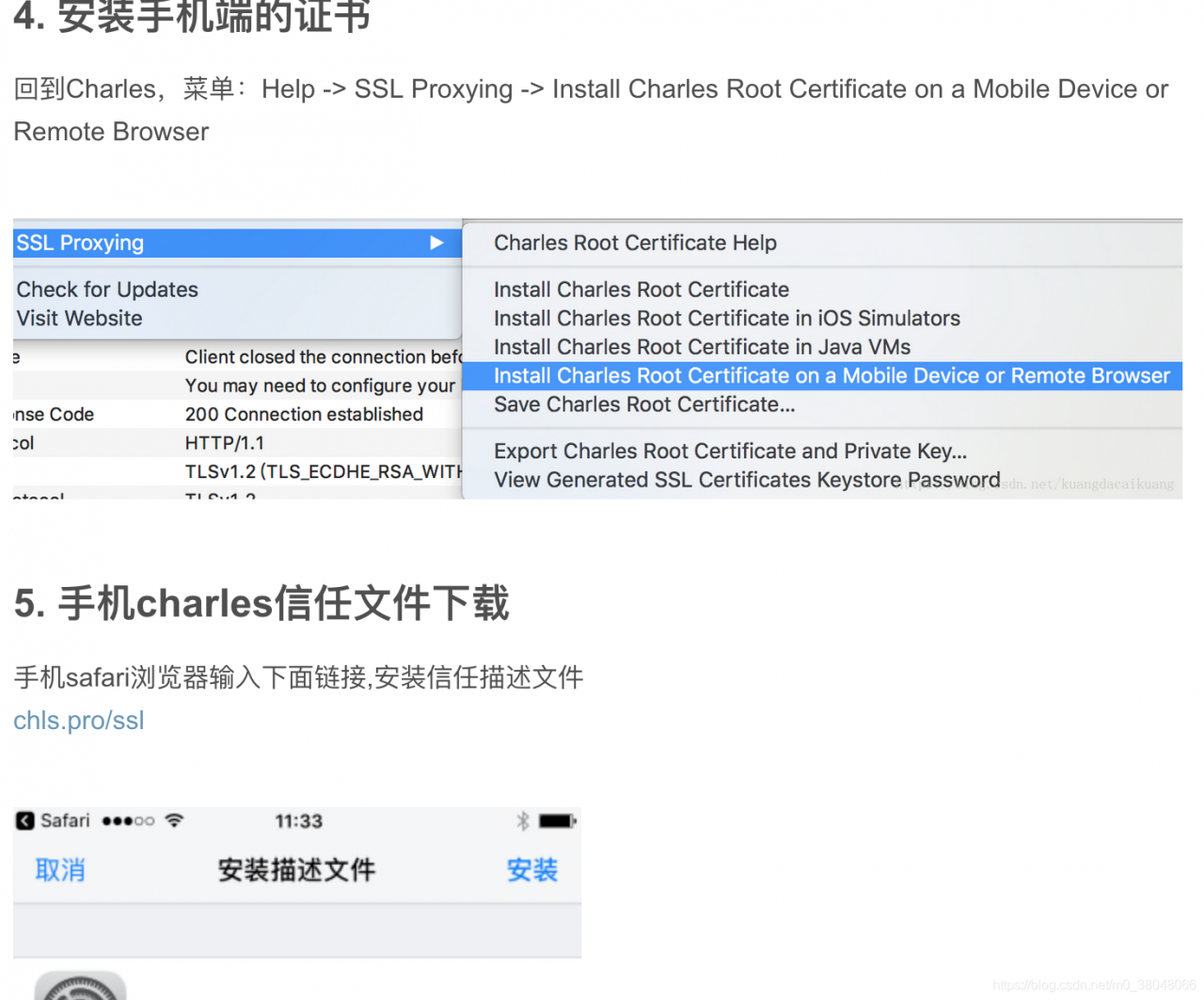The width and height of the screenshot is (1204, 1000).
Task: Click the '5. 手机charles信任文件下载' heading
Action: coord(261,603)
